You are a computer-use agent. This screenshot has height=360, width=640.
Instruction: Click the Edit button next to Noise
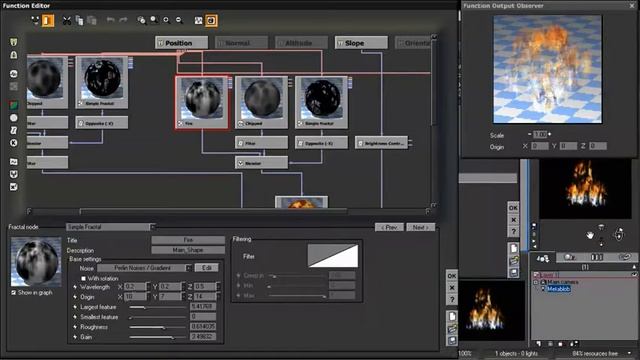pyautogui.click(x=207, y=268)
